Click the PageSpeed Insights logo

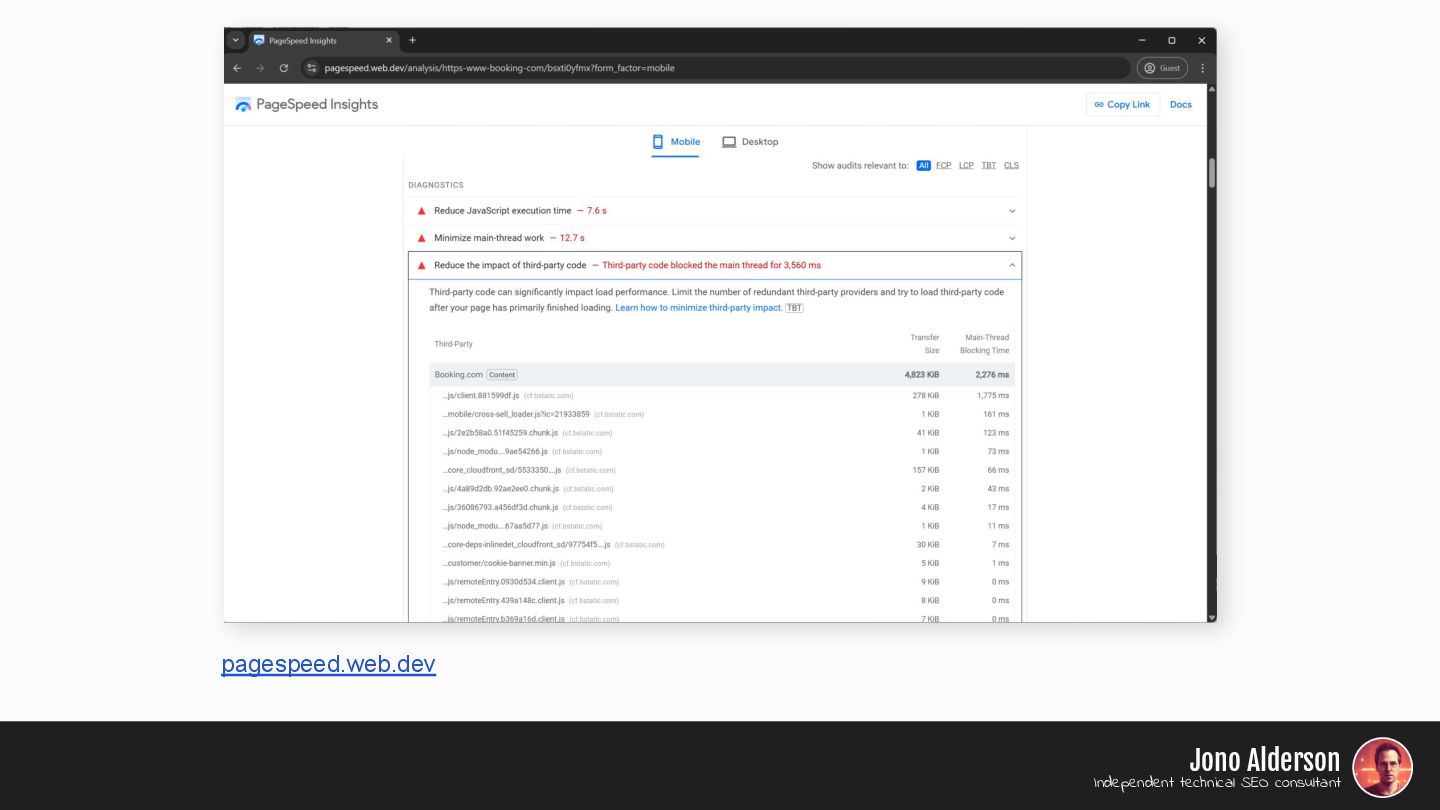[x=306, y=104]
